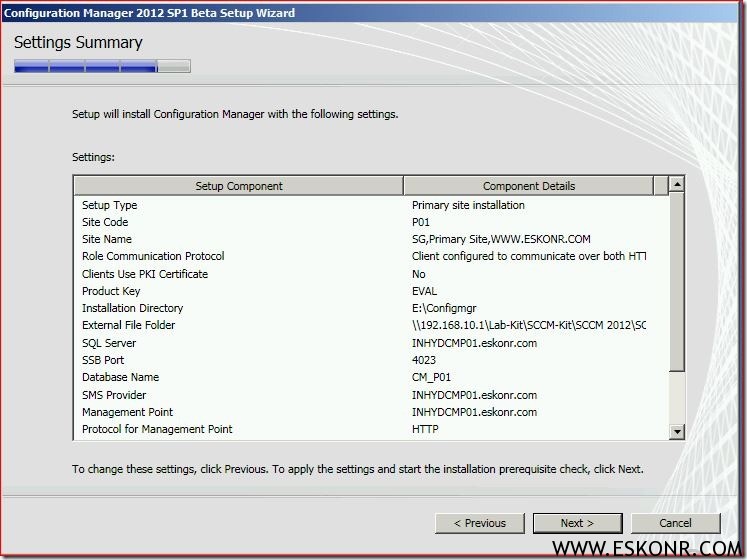
Task: Click the Next button
Action: tap(577, 523)
